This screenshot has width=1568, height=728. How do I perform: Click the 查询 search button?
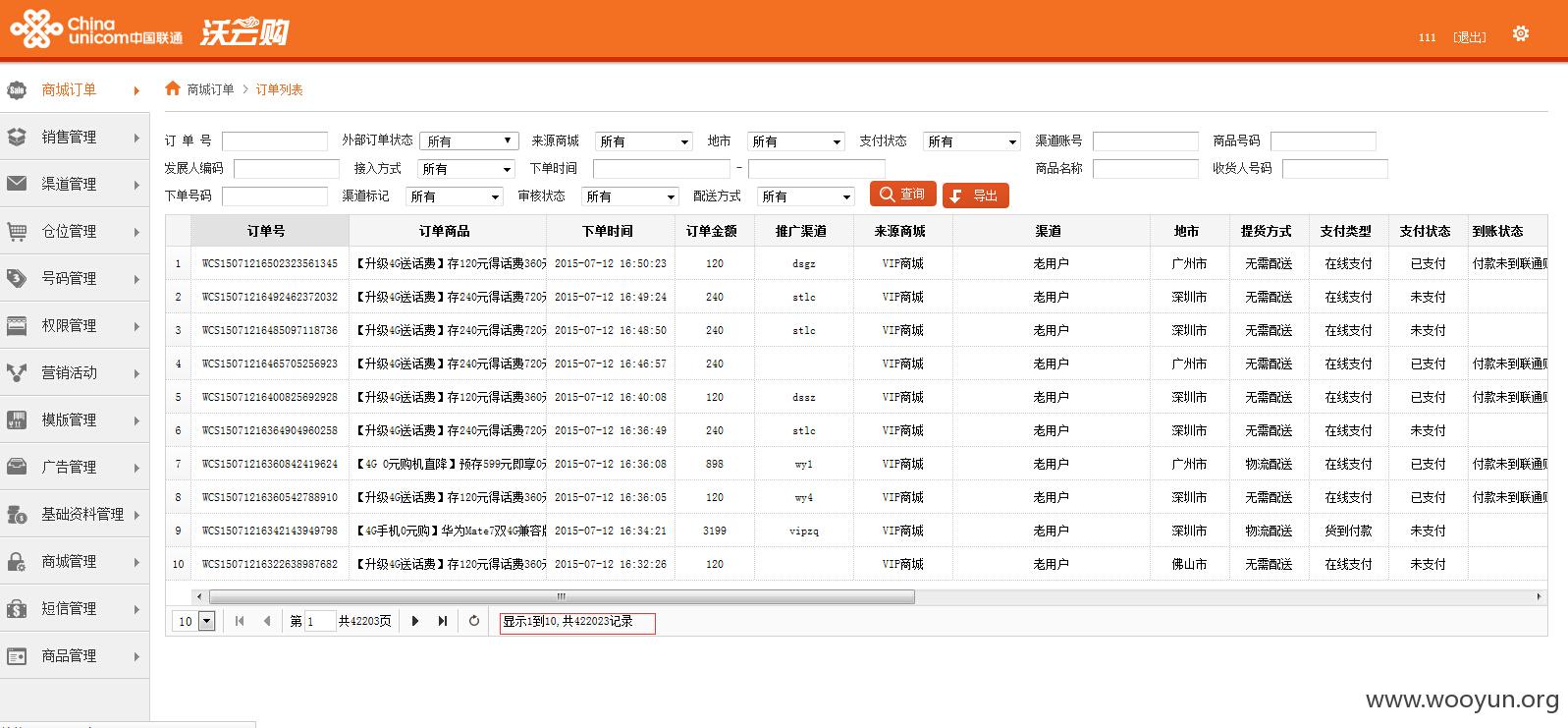click(x=902, y=195)
